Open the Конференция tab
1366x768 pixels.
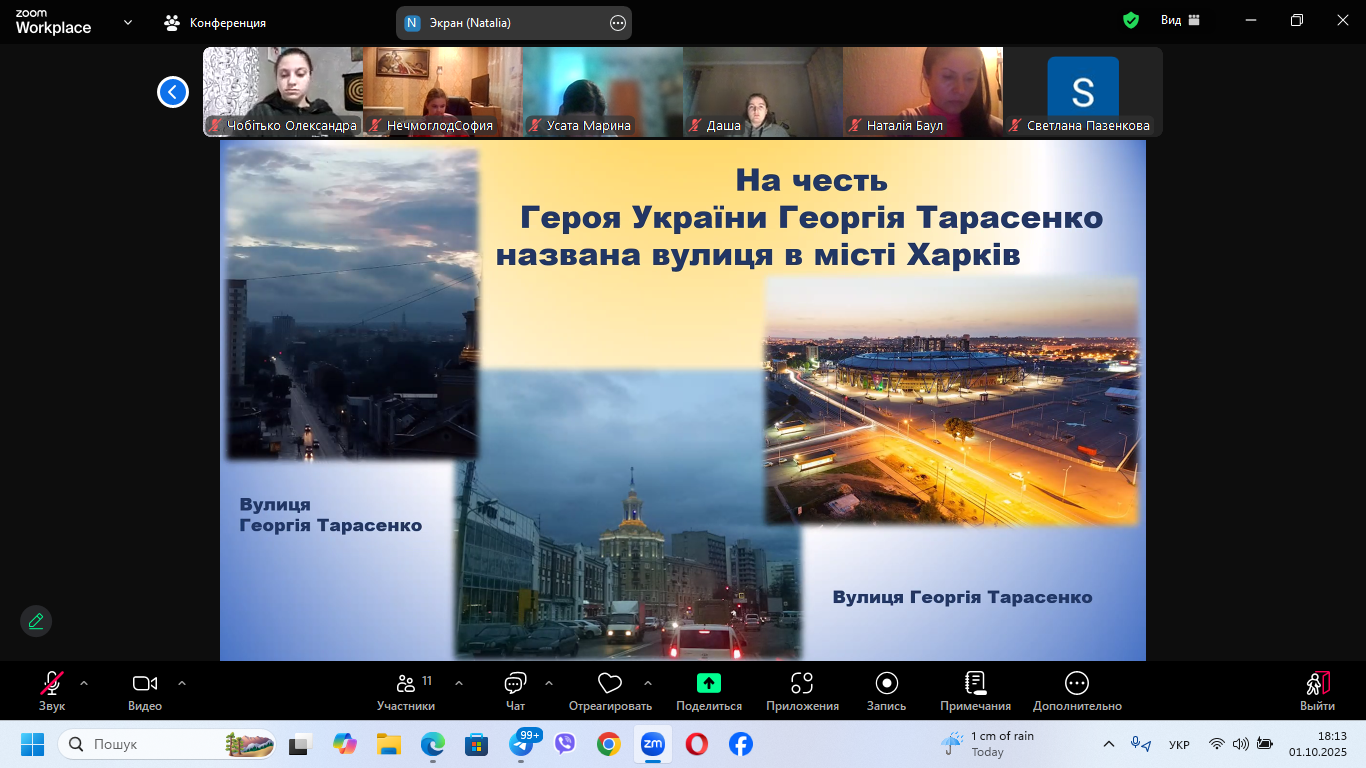216,22
